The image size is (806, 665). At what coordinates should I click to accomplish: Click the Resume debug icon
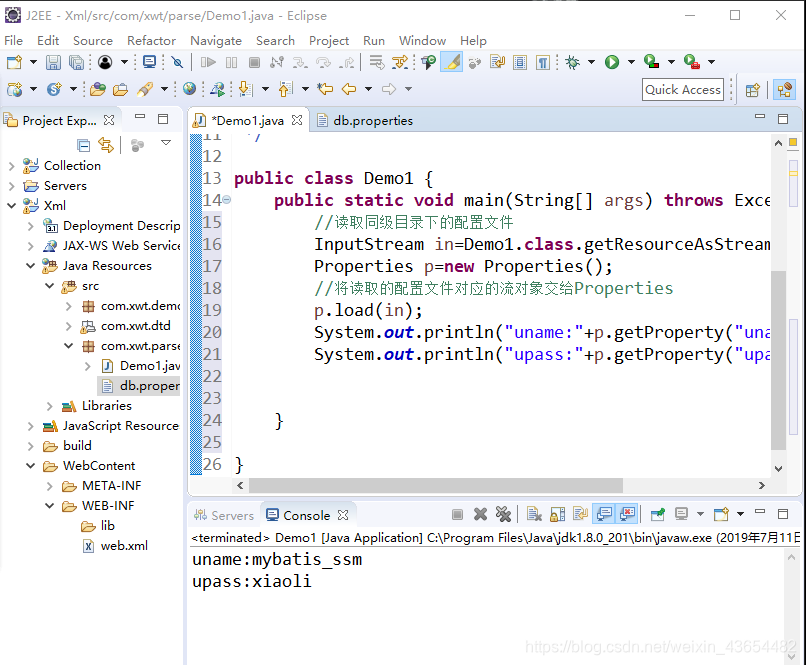point(208,62)
